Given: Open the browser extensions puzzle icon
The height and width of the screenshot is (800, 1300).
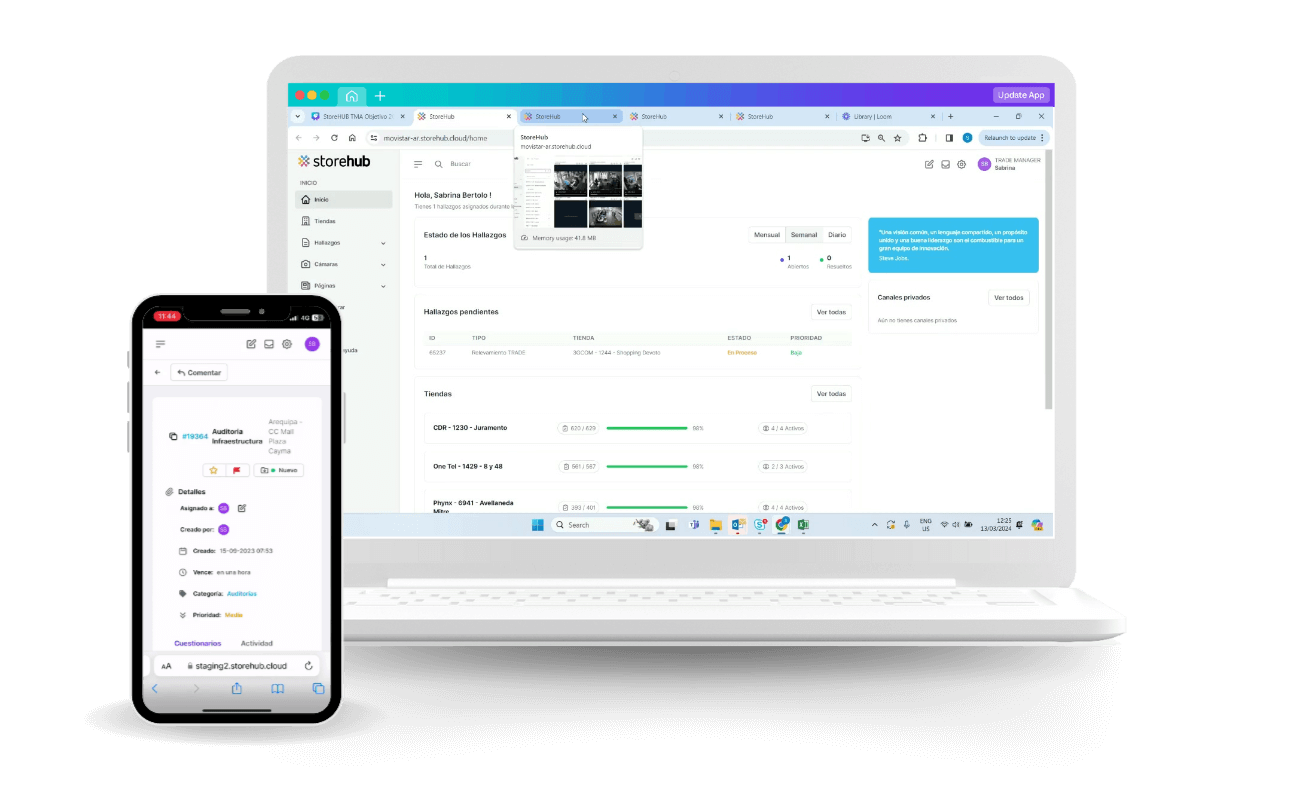Looking at the screenshot, I should (922, 138).
